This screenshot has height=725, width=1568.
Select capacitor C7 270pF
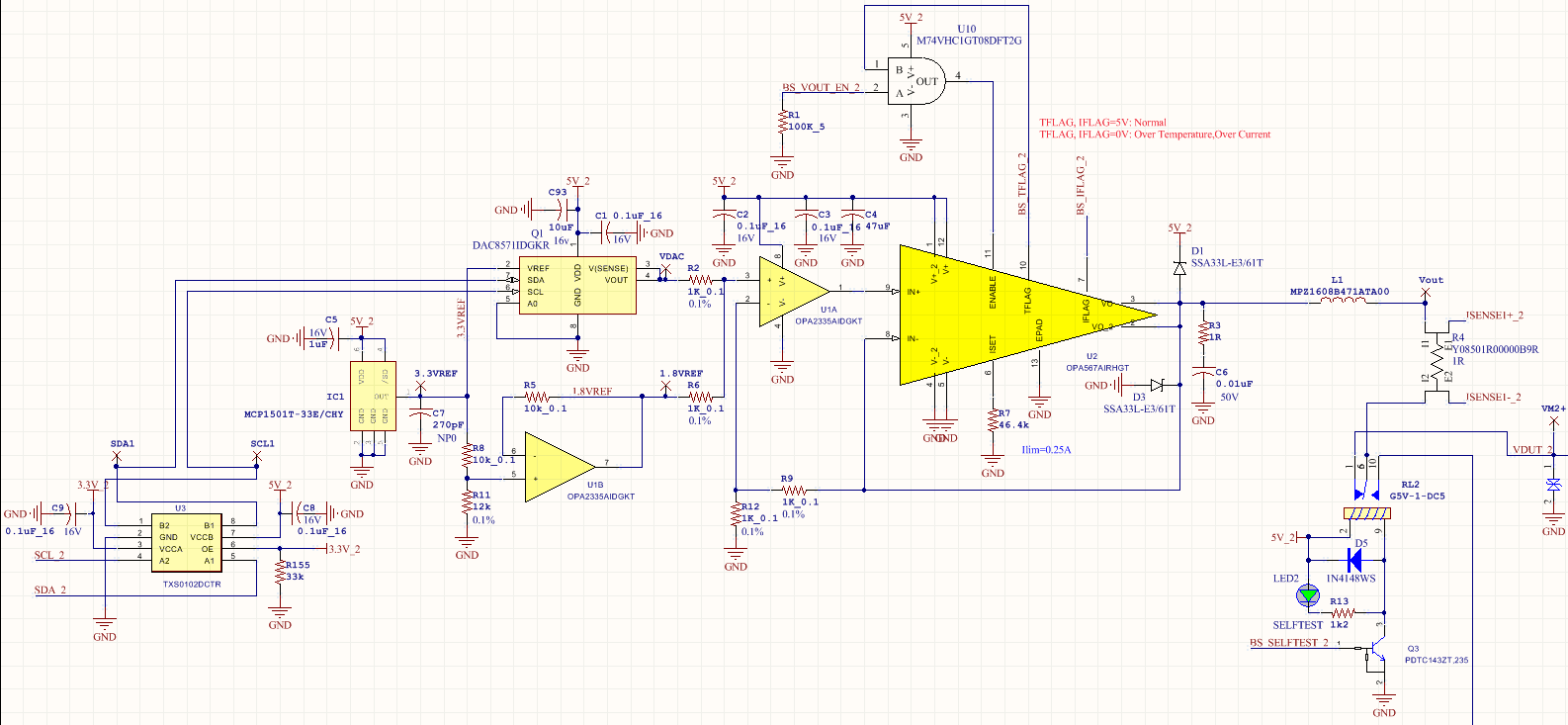[420, 413]
